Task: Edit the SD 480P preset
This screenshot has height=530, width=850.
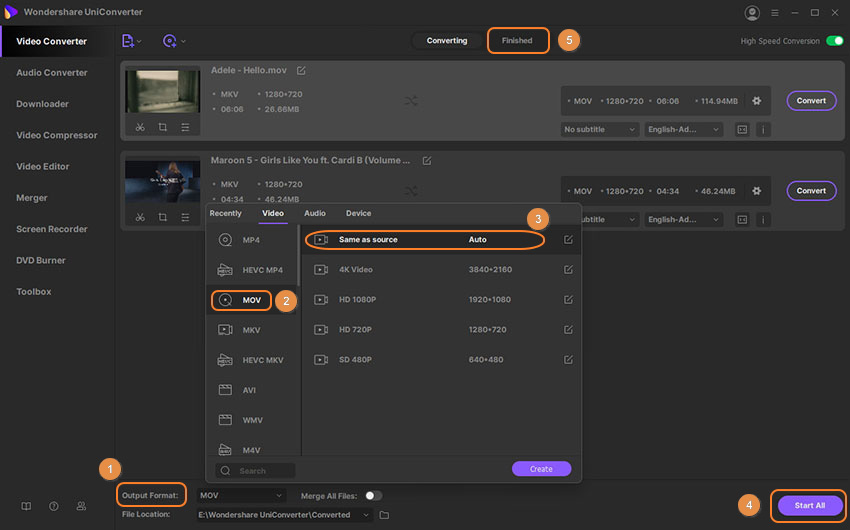Action: pos(568,359)
